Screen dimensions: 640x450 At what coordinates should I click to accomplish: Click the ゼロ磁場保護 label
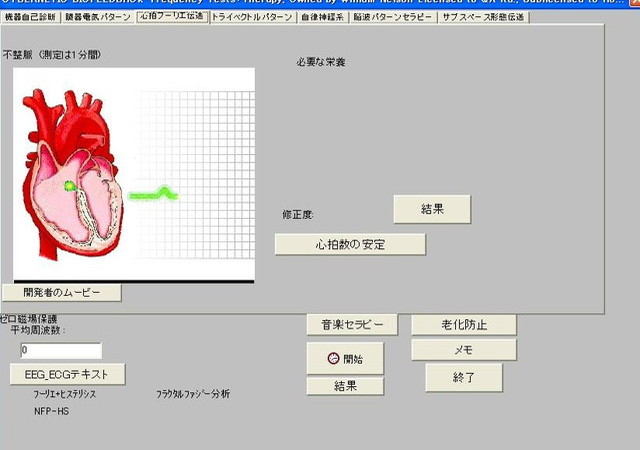tap(29, 319)
